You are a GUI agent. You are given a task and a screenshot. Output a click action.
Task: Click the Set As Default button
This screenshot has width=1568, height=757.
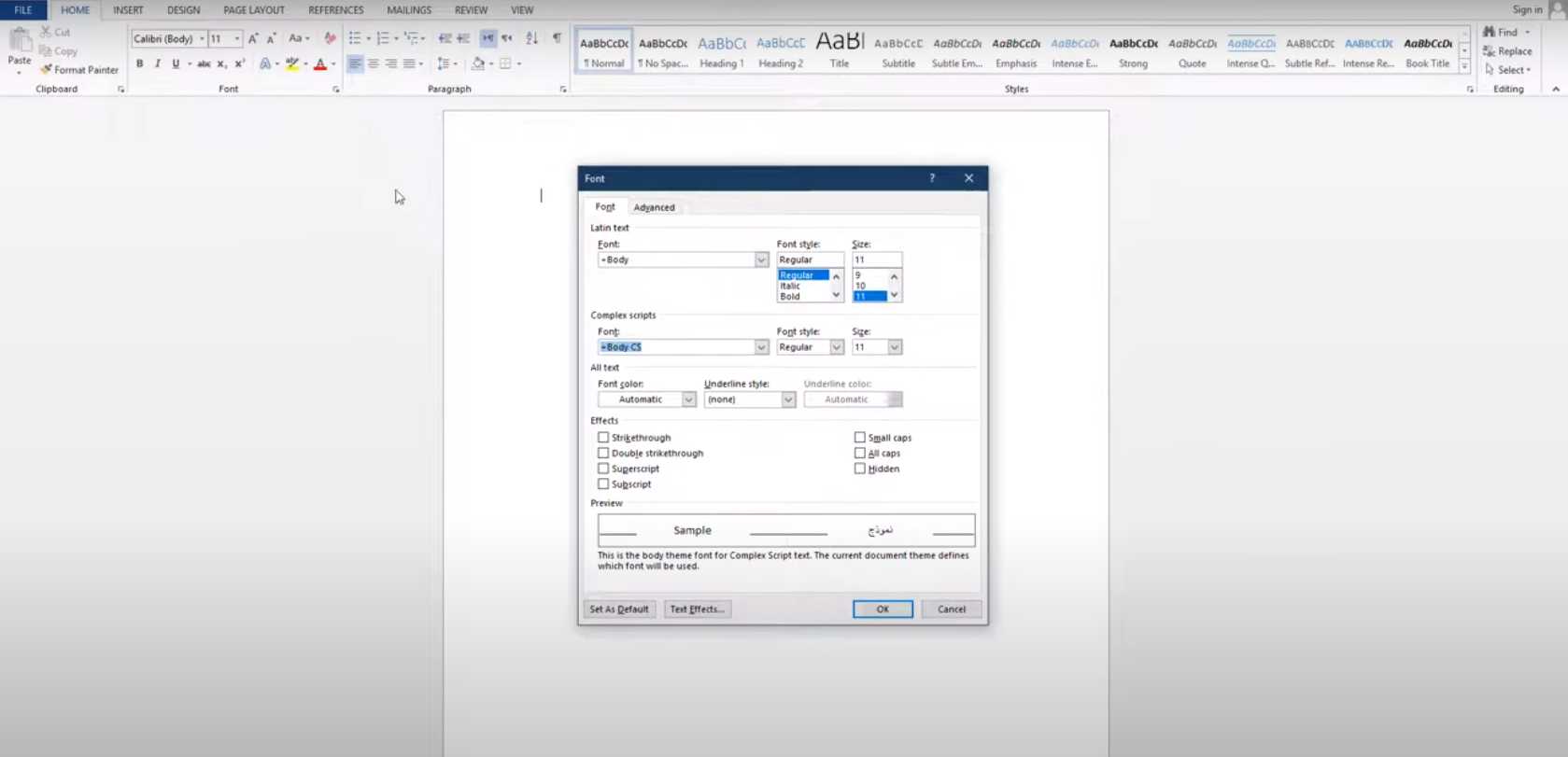(619, 610)
